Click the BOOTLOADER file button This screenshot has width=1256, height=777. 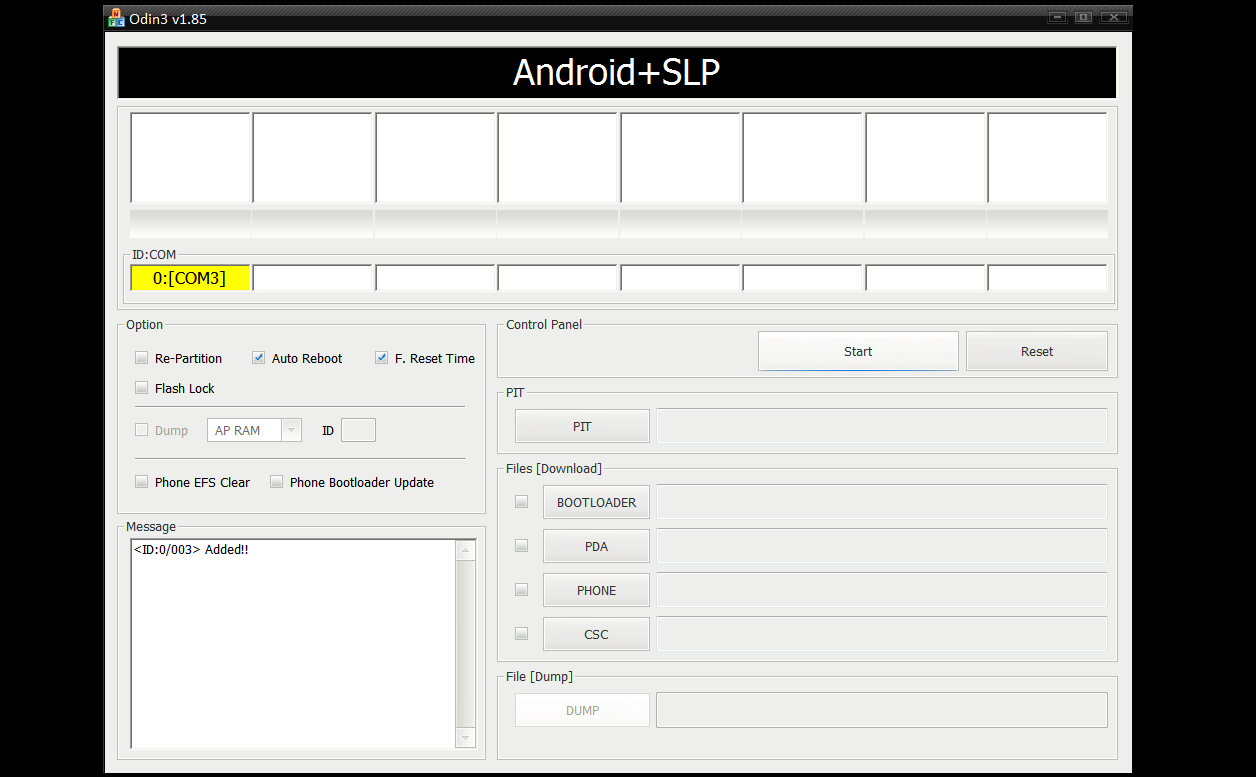(596, 502)
